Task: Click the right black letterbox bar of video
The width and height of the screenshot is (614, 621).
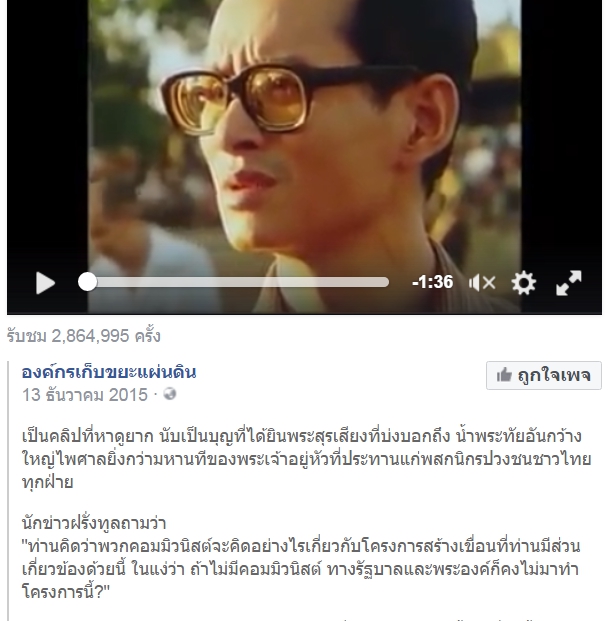Action: point(561,135)
